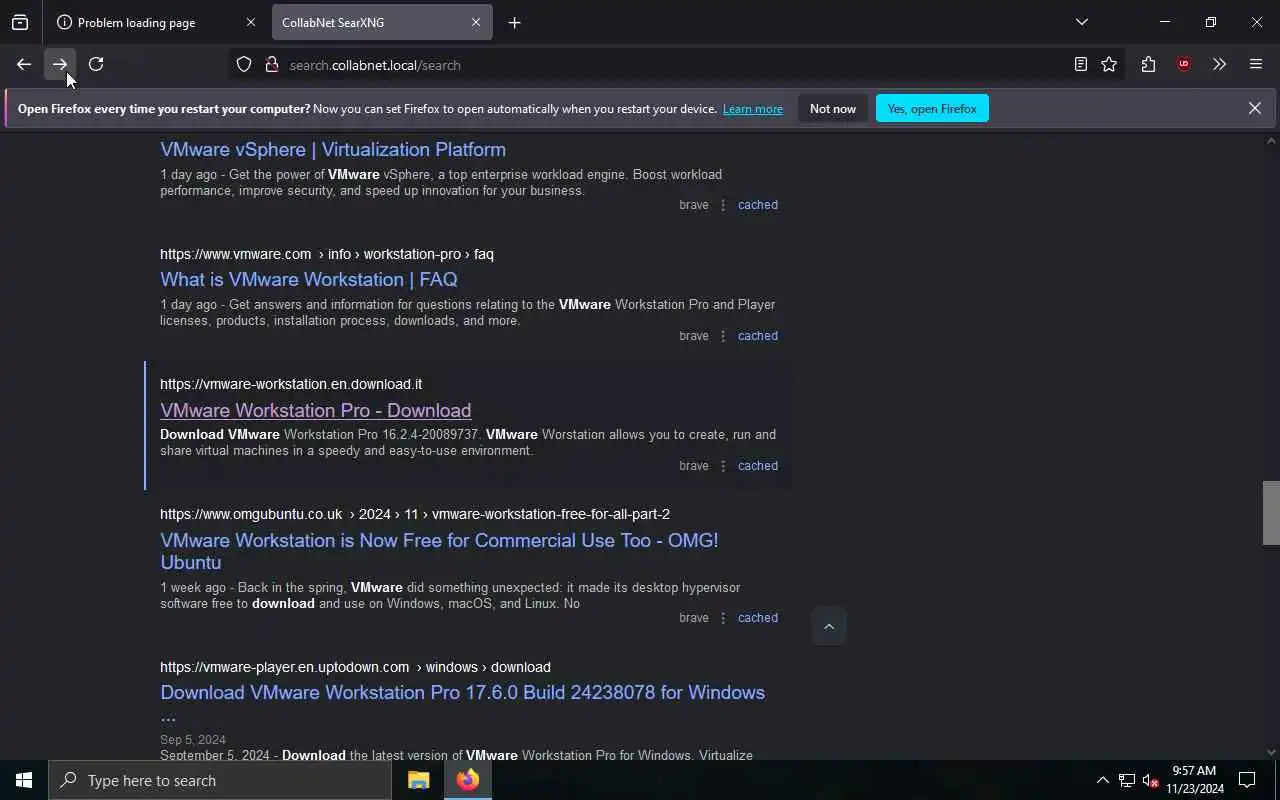Click the Not now button
Image resolution: width=1280 pixels, height=800 pixels.
point(833,109)
